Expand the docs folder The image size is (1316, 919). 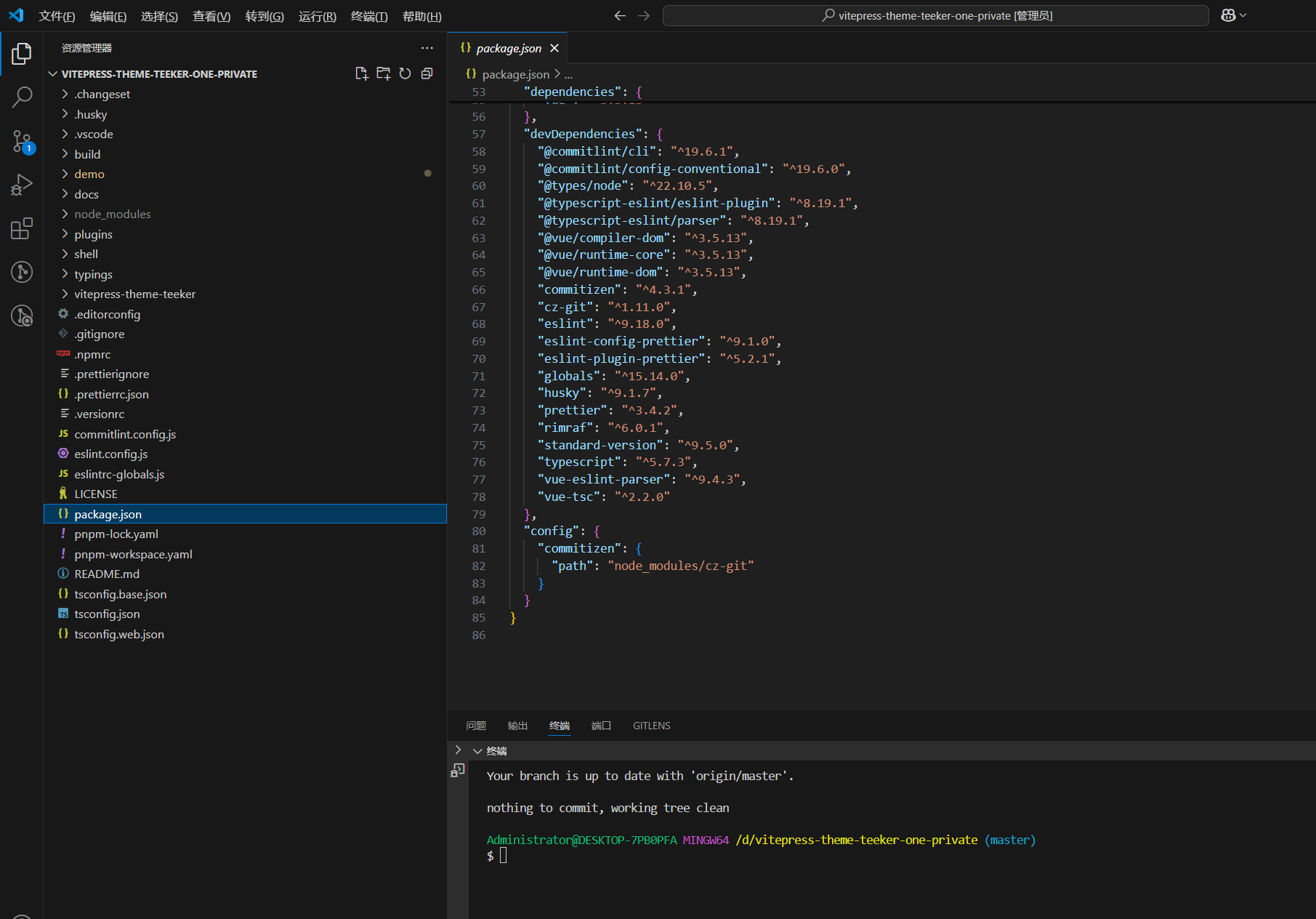[86, 194]
